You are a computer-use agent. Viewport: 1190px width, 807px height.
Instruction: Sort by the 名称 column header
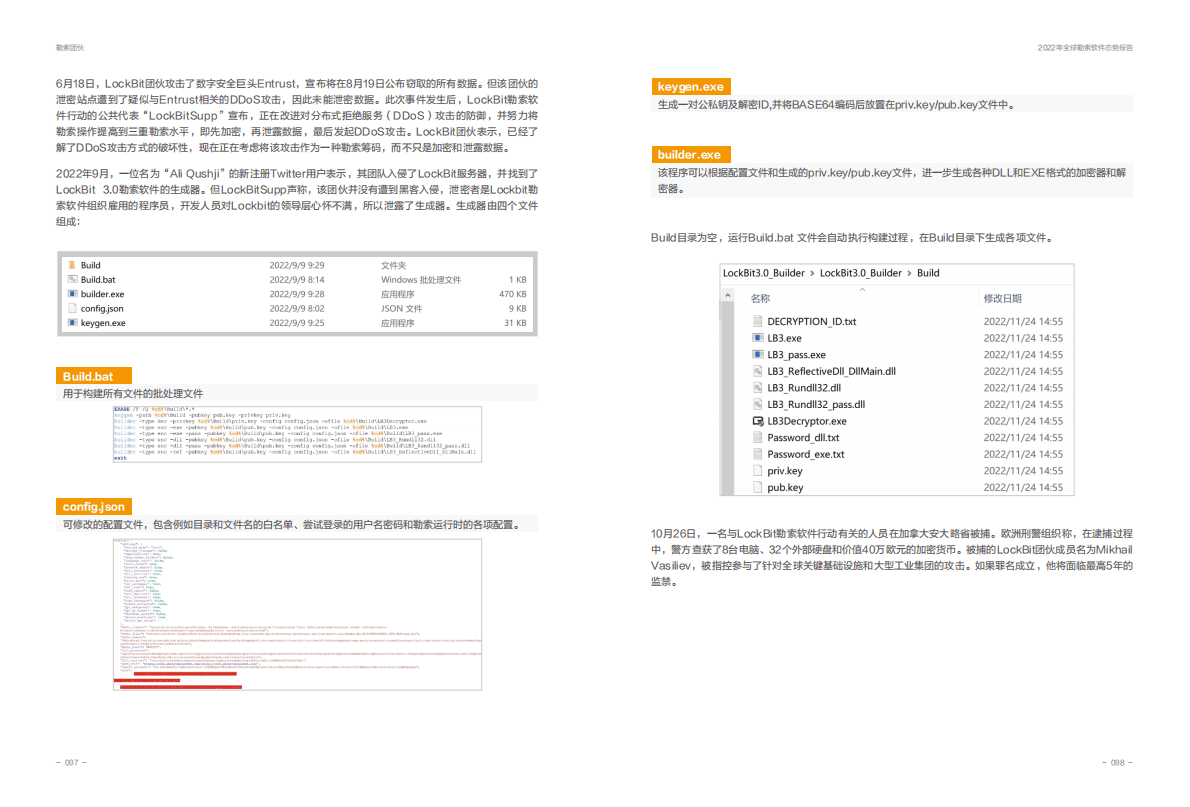[x=761, y=299]
